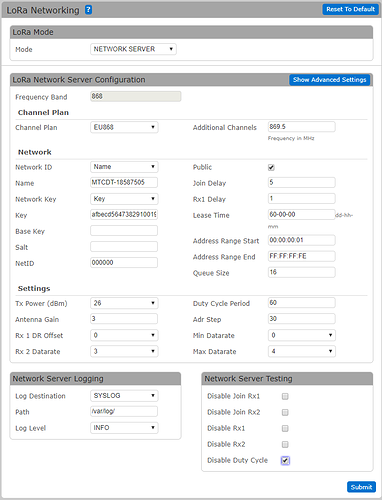This screenshot has height=500, width=382.
Task: Click the Lease Time field 60-00-00
Action: click(302, 214)
